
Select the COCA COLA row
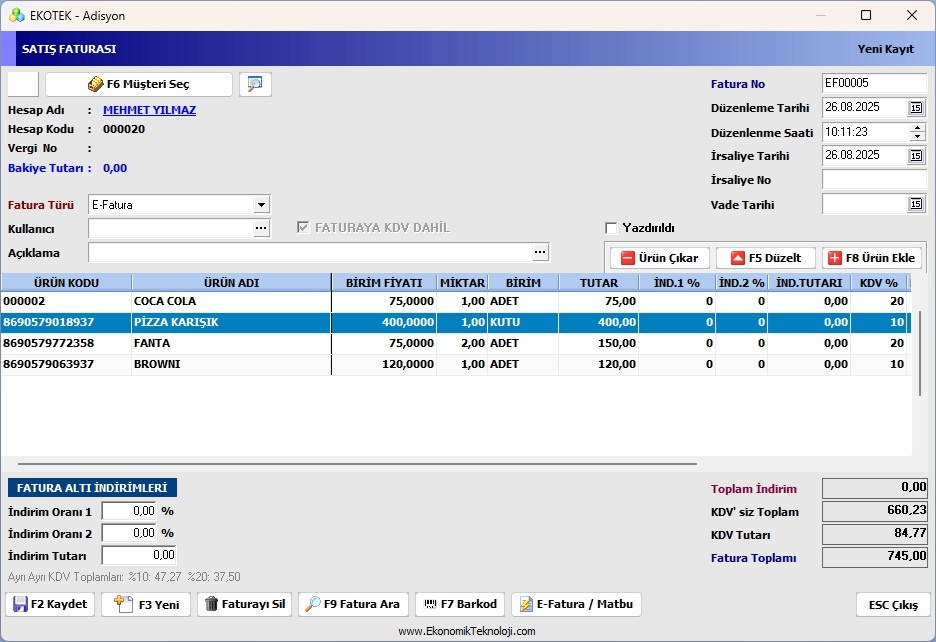[x=455, y=302]
